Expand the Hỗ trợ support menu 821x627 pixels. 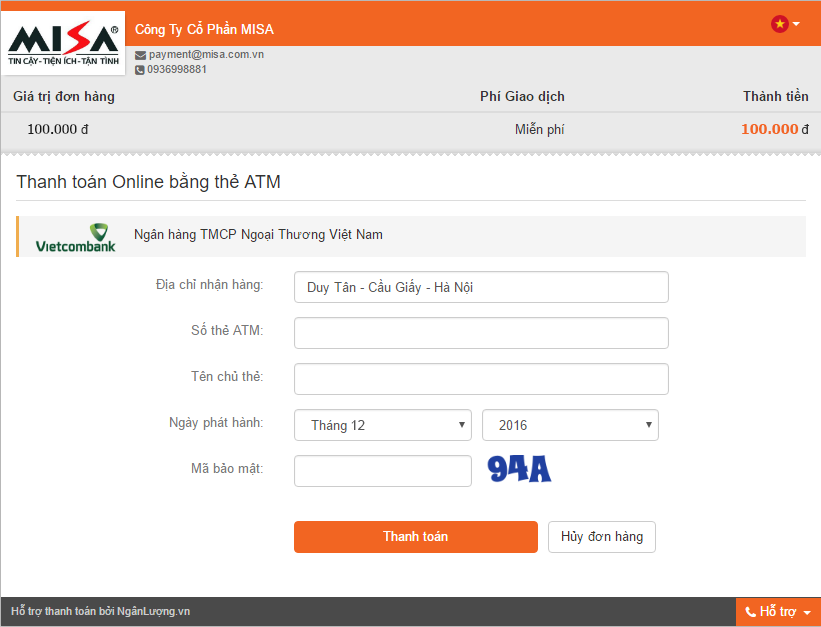[779, 612]
